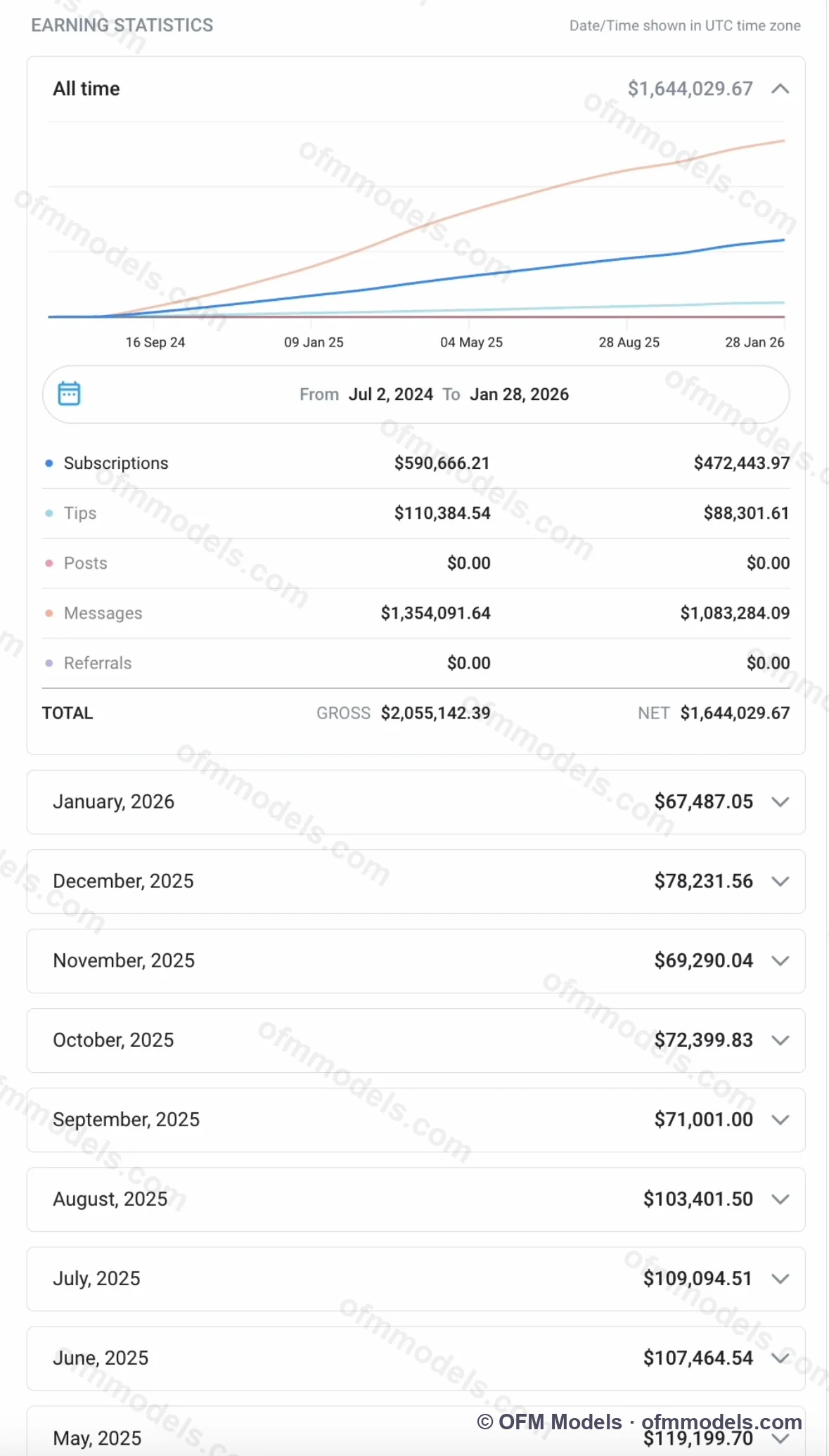This screenshot has height=1456, width=829.
Task: Expand the January, 2026 earnings
Action: (x=416, y=802)
